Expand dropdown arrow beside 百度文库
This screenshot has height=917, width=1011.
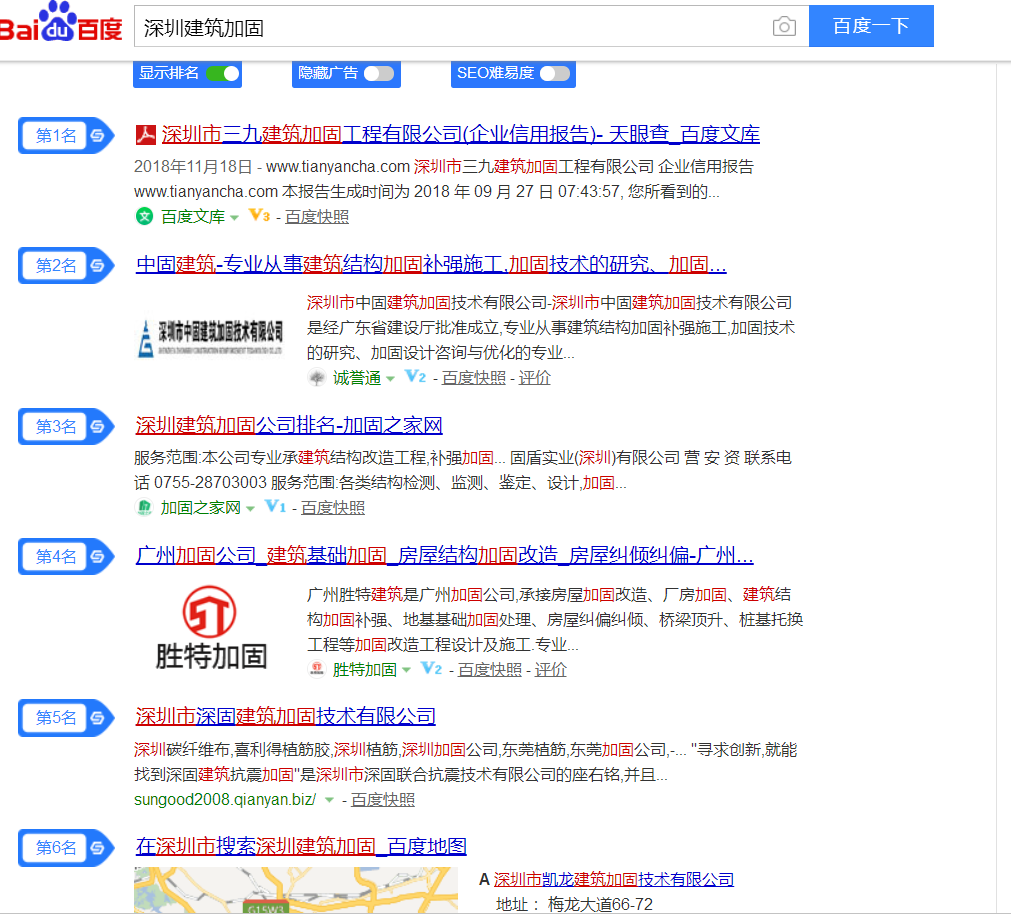[x=235, y=218]
